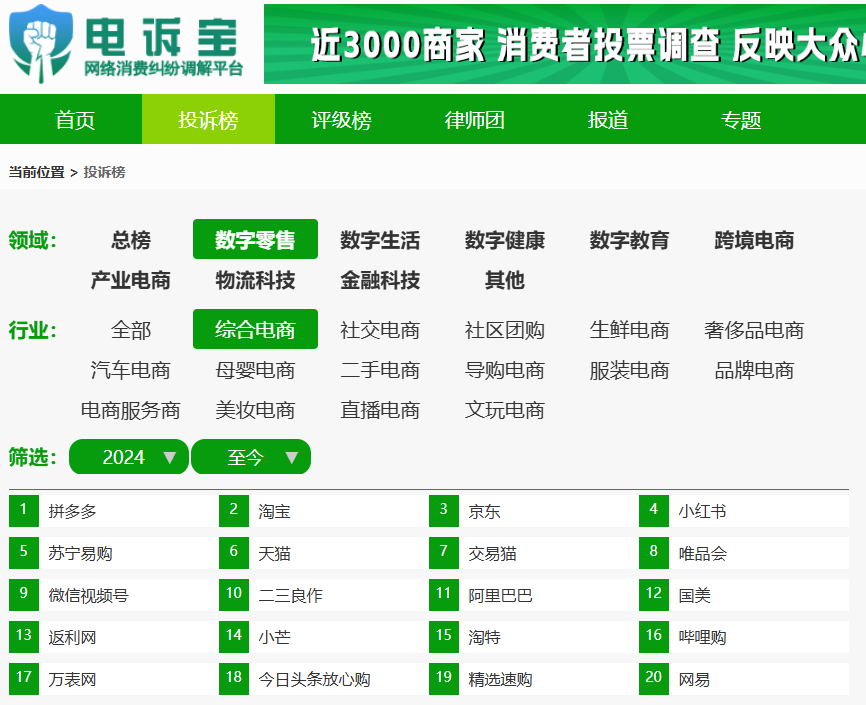Select the 物流科技 domain
Viewport: 866px width, 705px height.
tap(255, 280)
